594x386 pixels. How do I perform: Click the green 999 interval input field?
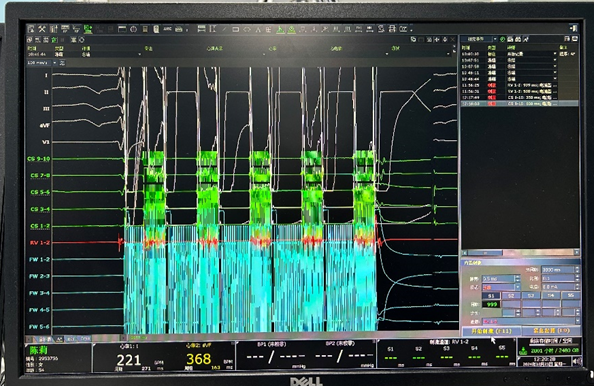(x=491, y=304)
